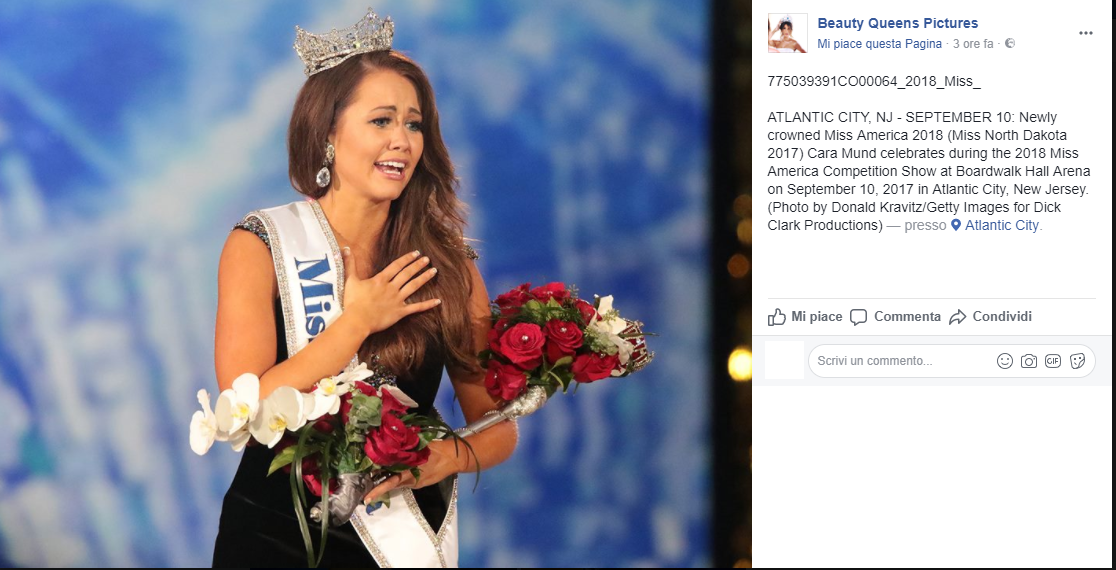This screenshot has width=1116, height=570.
Task: Open the sticker picker icon
Action: pyautogui.click(x=1077, y=361)
